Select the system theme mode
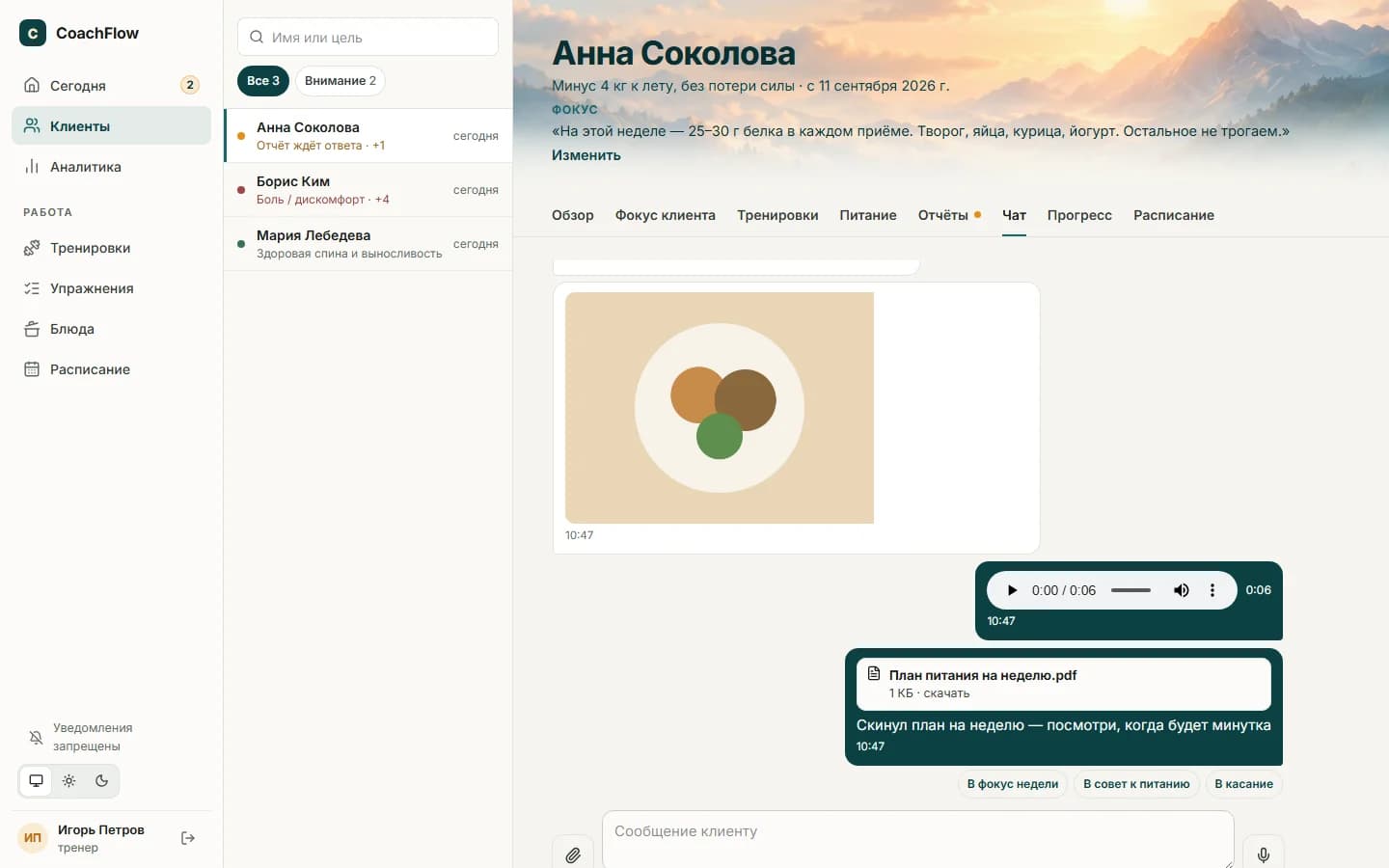The image size is (1389, 868). click(x=37, y=781)
